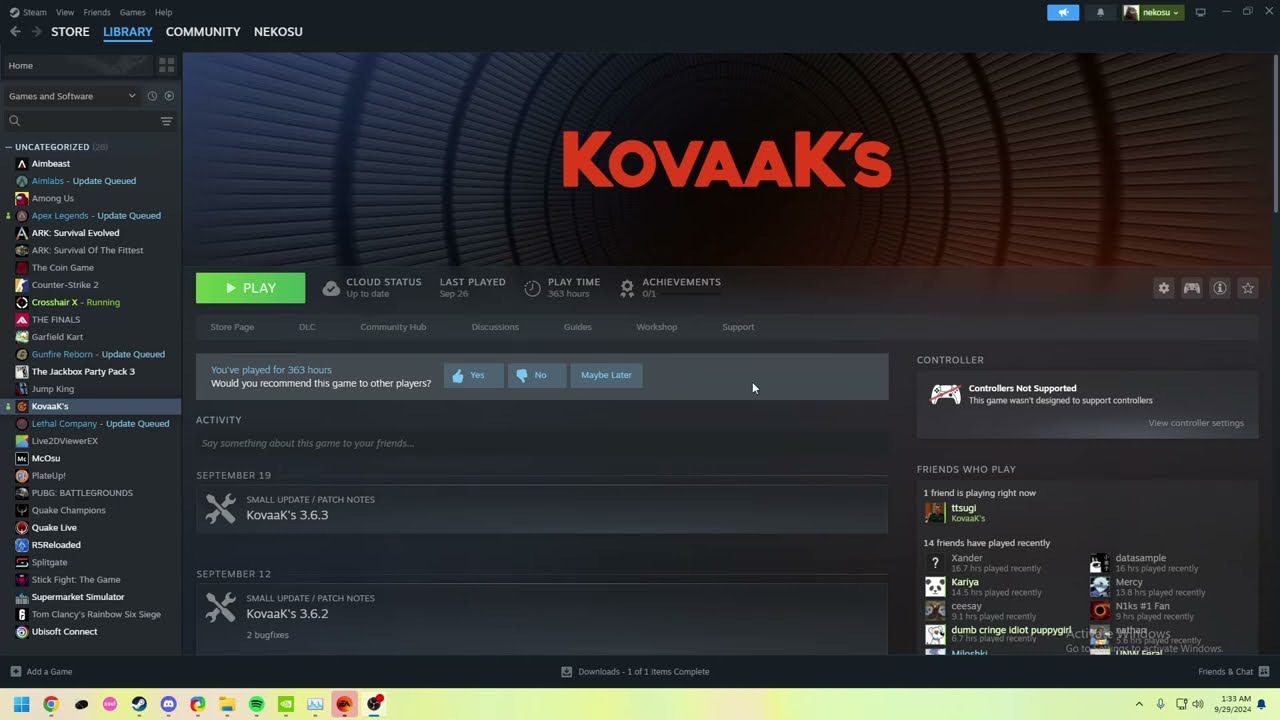Open the Games and Software dropdown
1280x720 pixels.
(72, 96)
